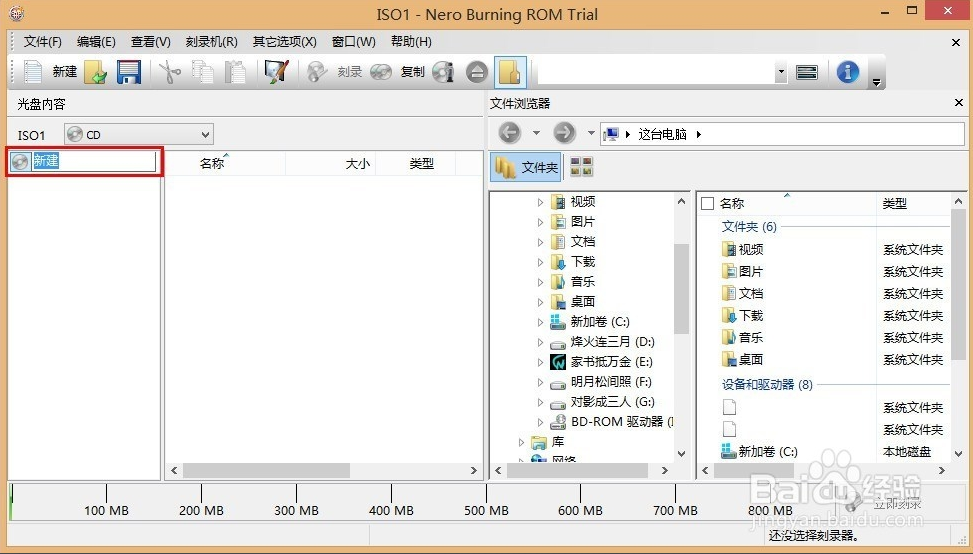Screen dimensions: 973x554
Task: Click the New compilation document icon
Action: click(x=33, y=72)
